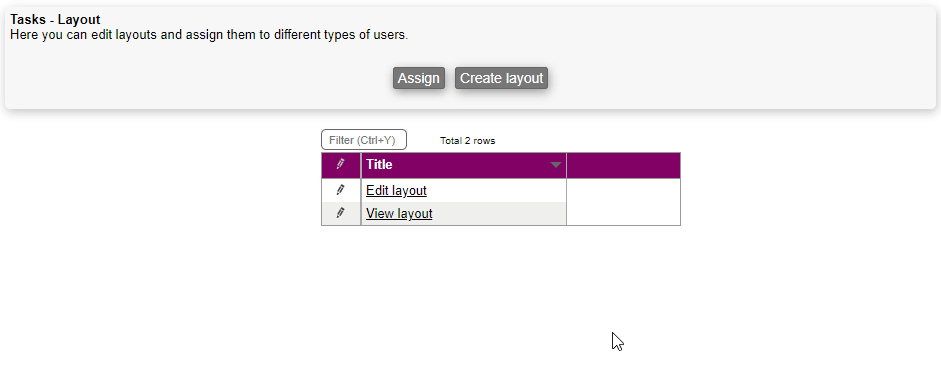Click the pencil icon beside View layout

[x=340, y=213]
